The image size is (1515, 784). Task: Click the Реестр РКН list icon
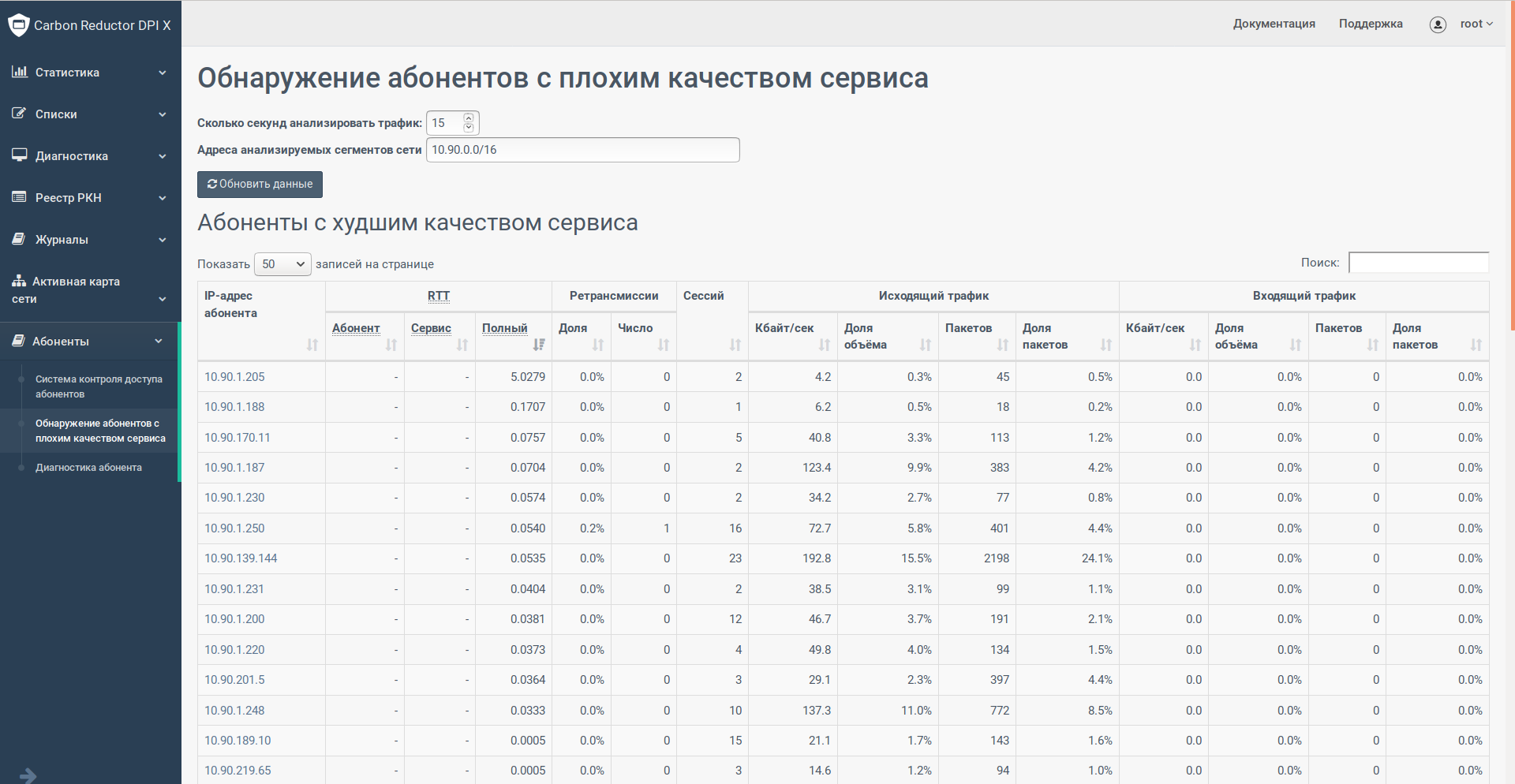(x=20, y=197)
